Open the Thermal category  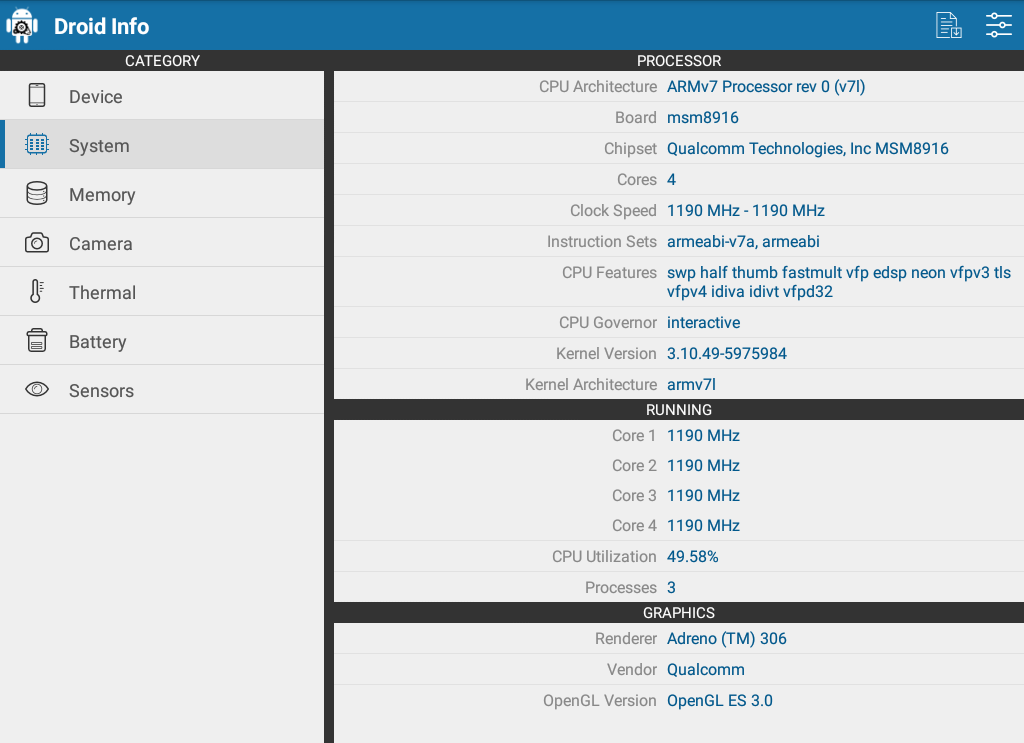tap(102, 293)
